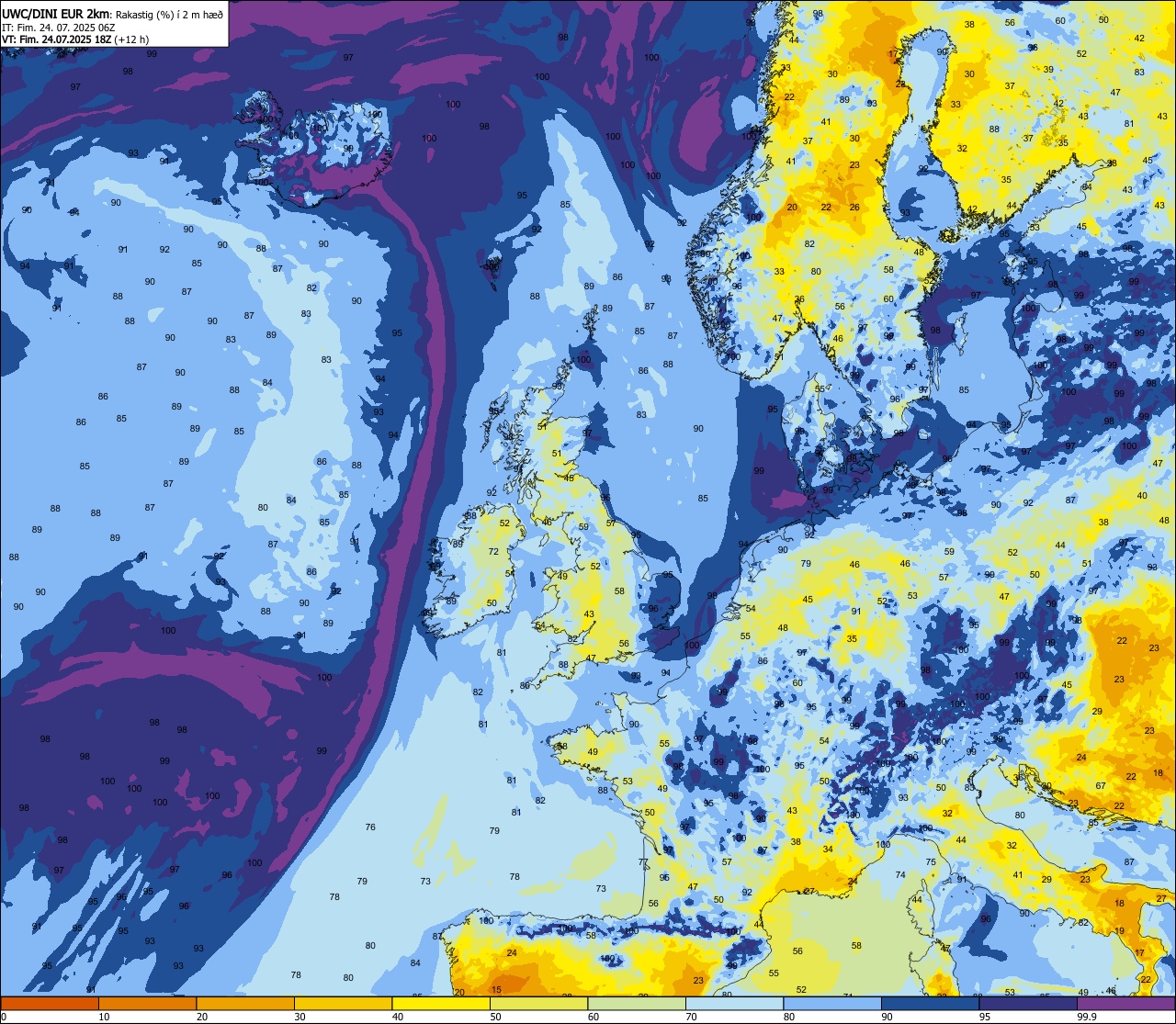Click the legend label "95"
1176x1024 pixels.
[985, 1017]
